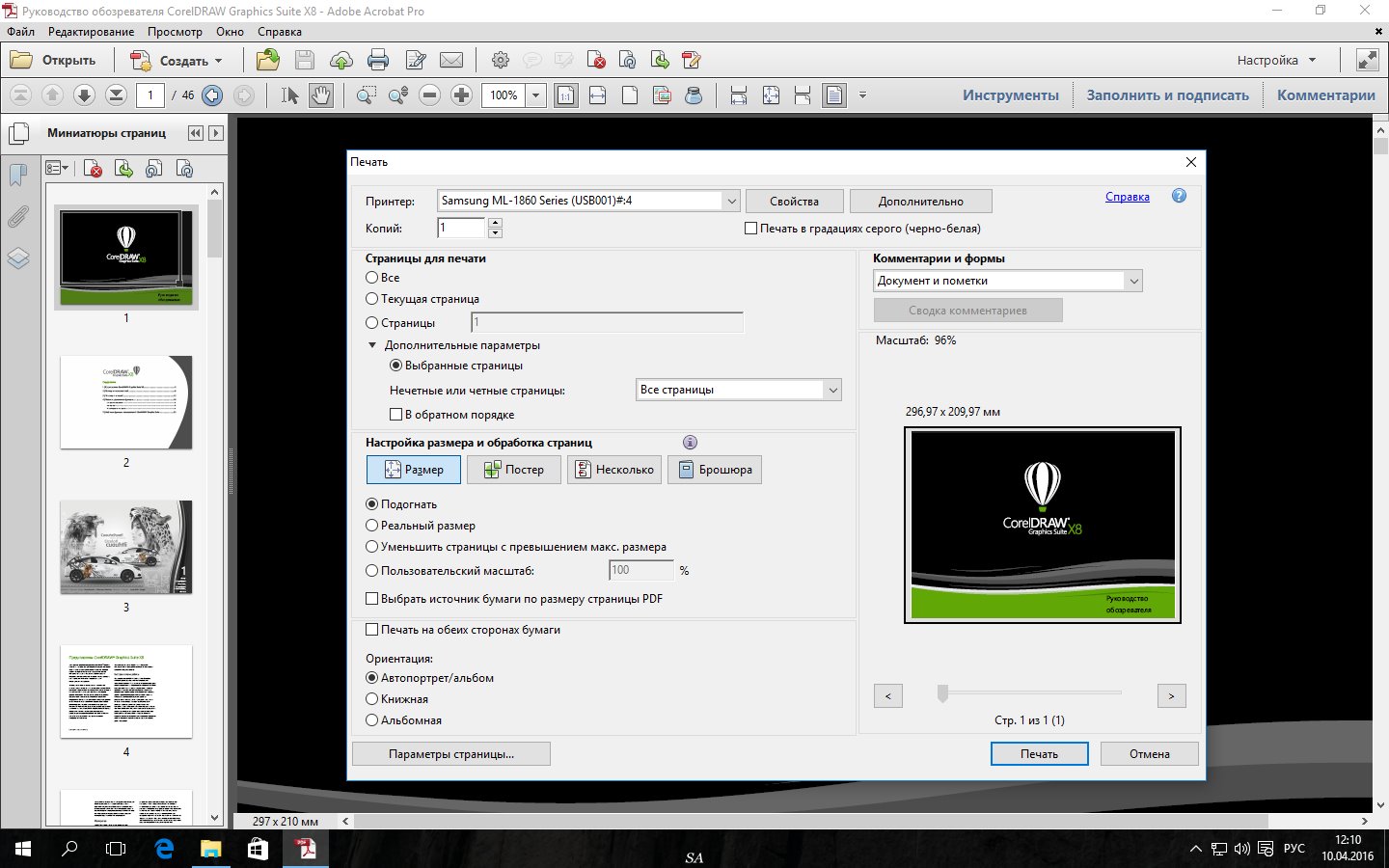This screenshot has height=868, width=1389.
Task: Select 'Пользовательский масштаб' radio button
Action: [x=371, y=570]
